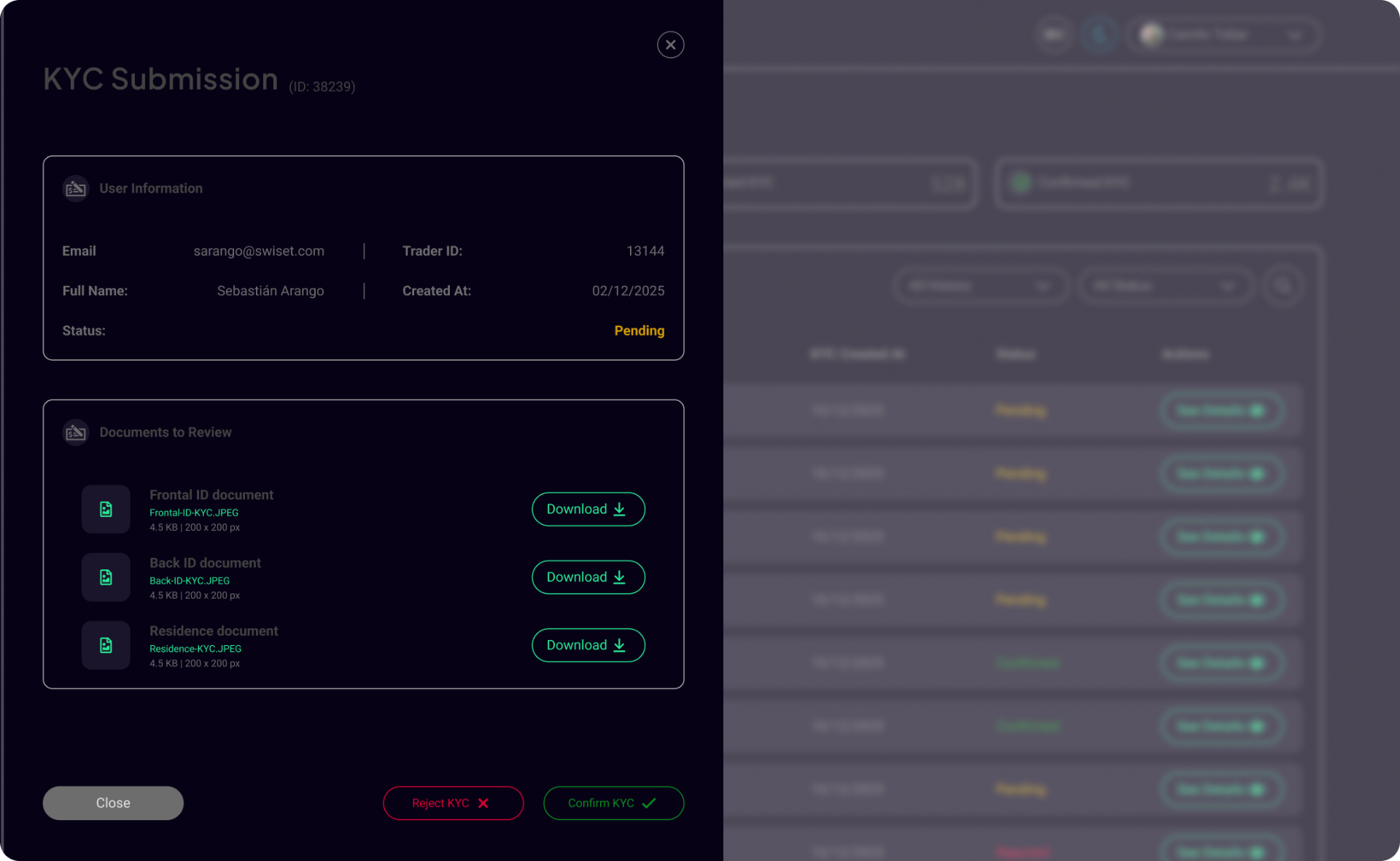
Task: Open the Back-ID-KYC.JPEG file link
Action: [190, 580]
